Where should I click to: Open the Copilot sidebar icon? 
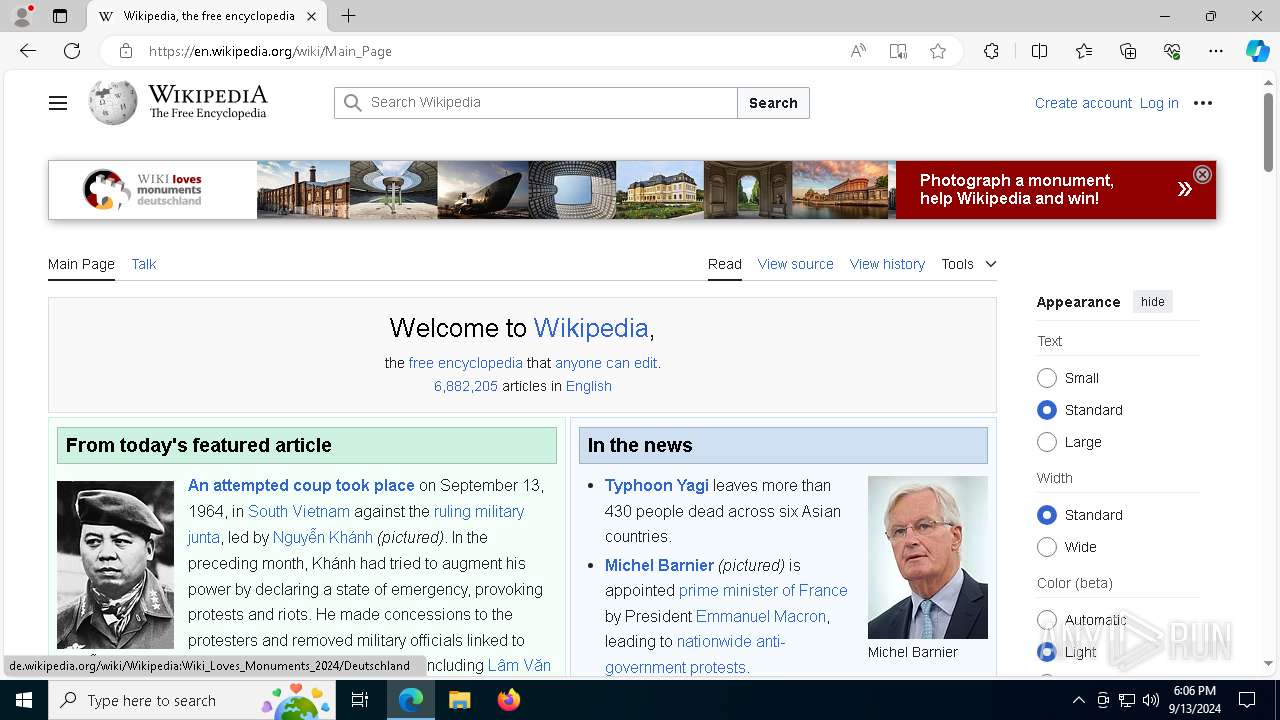1257,51
